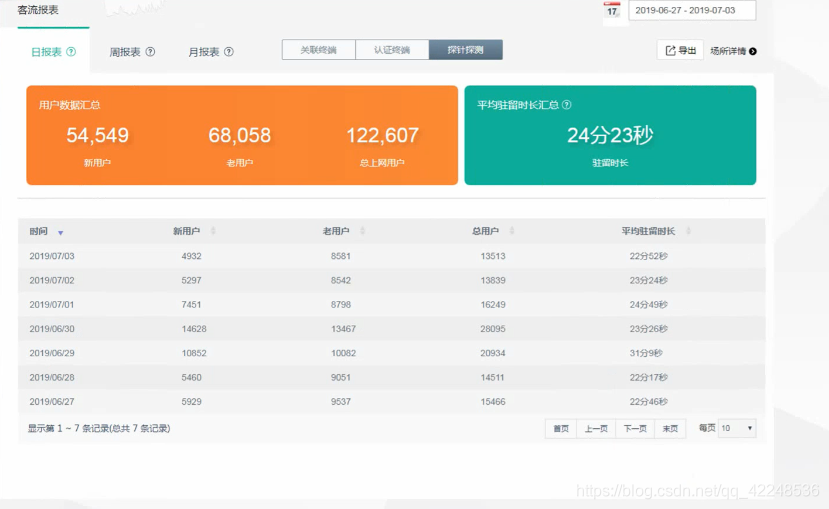The height and width of the screenshot is (509, 829).
Task: Open 场所详情 link
Action: pos(727,51)
